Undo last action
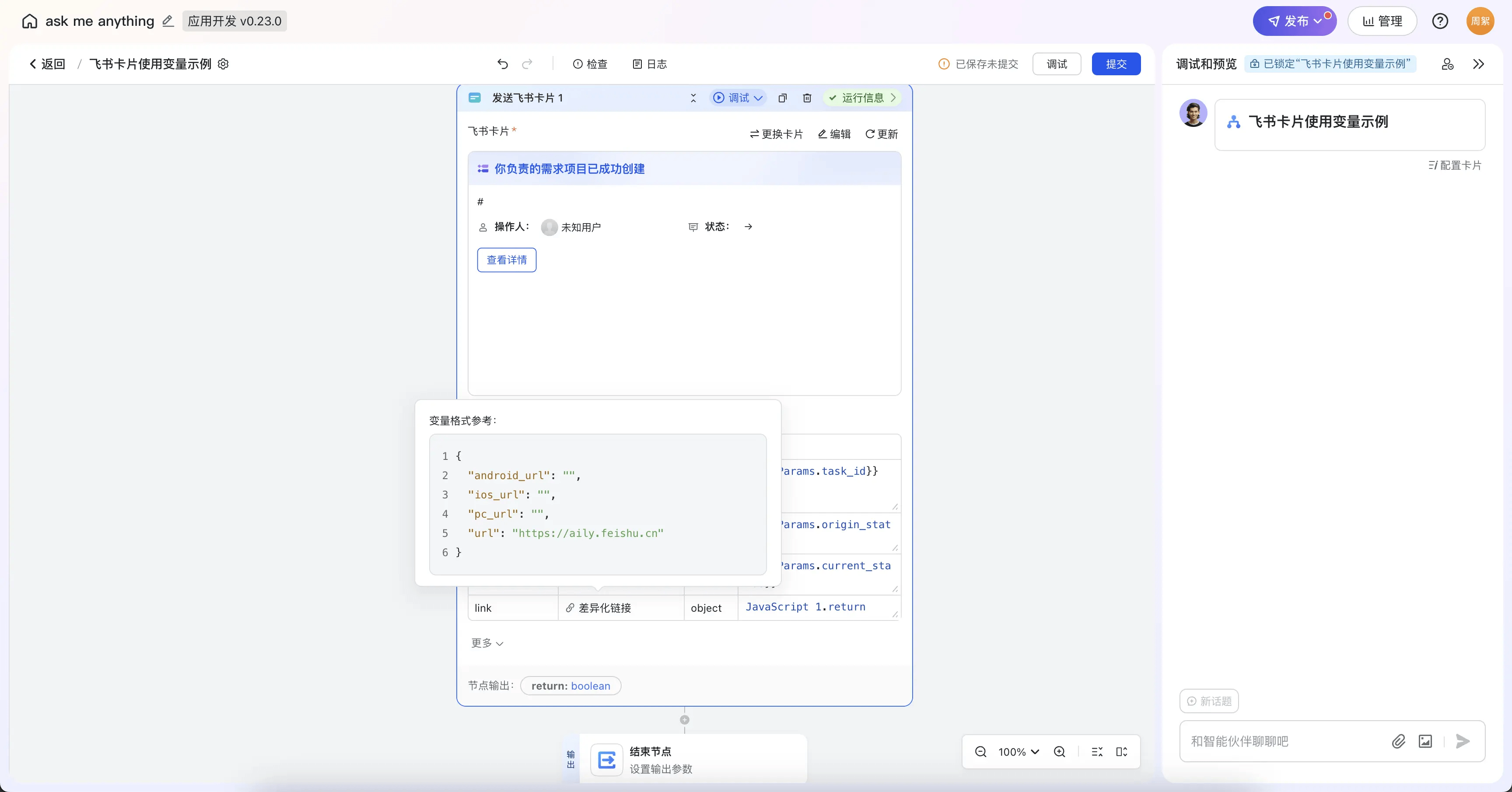The width and height of the screenshot is (1512, 792). pos(502,64)
